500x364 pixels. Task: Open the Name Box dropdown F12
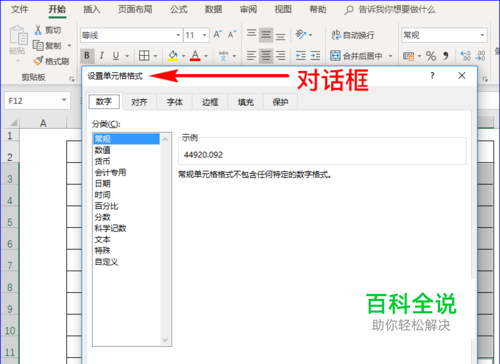coord(64,100)
